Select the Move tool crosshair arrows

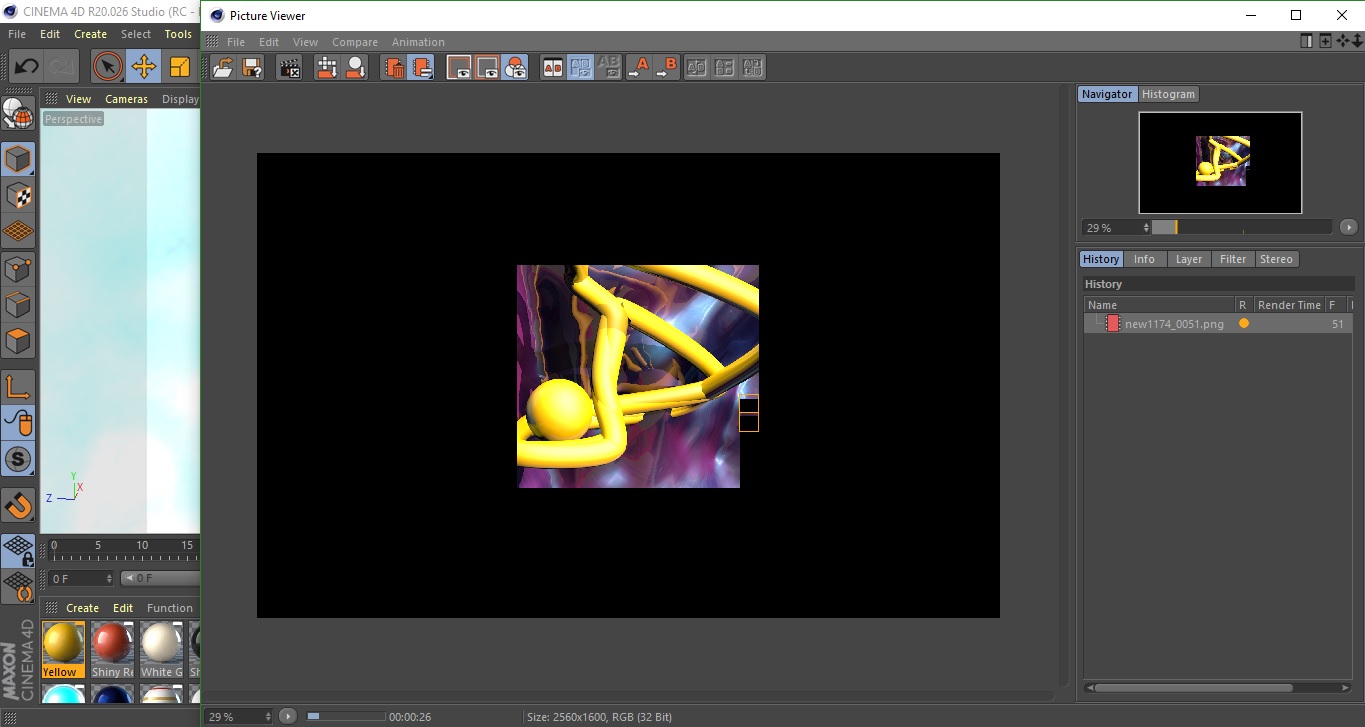144,67
